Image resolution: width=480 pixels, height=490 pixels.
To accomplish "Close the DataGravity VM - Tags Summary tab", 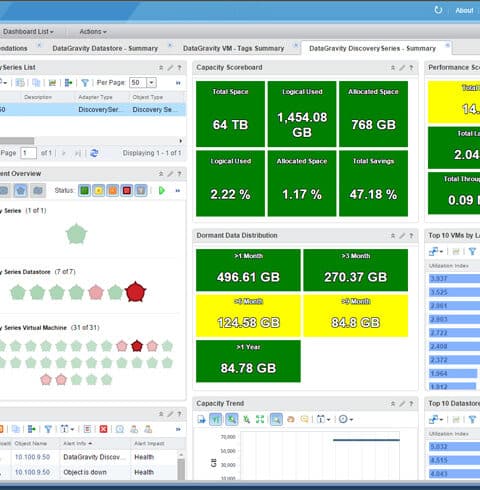I will (x=295, y=45).
